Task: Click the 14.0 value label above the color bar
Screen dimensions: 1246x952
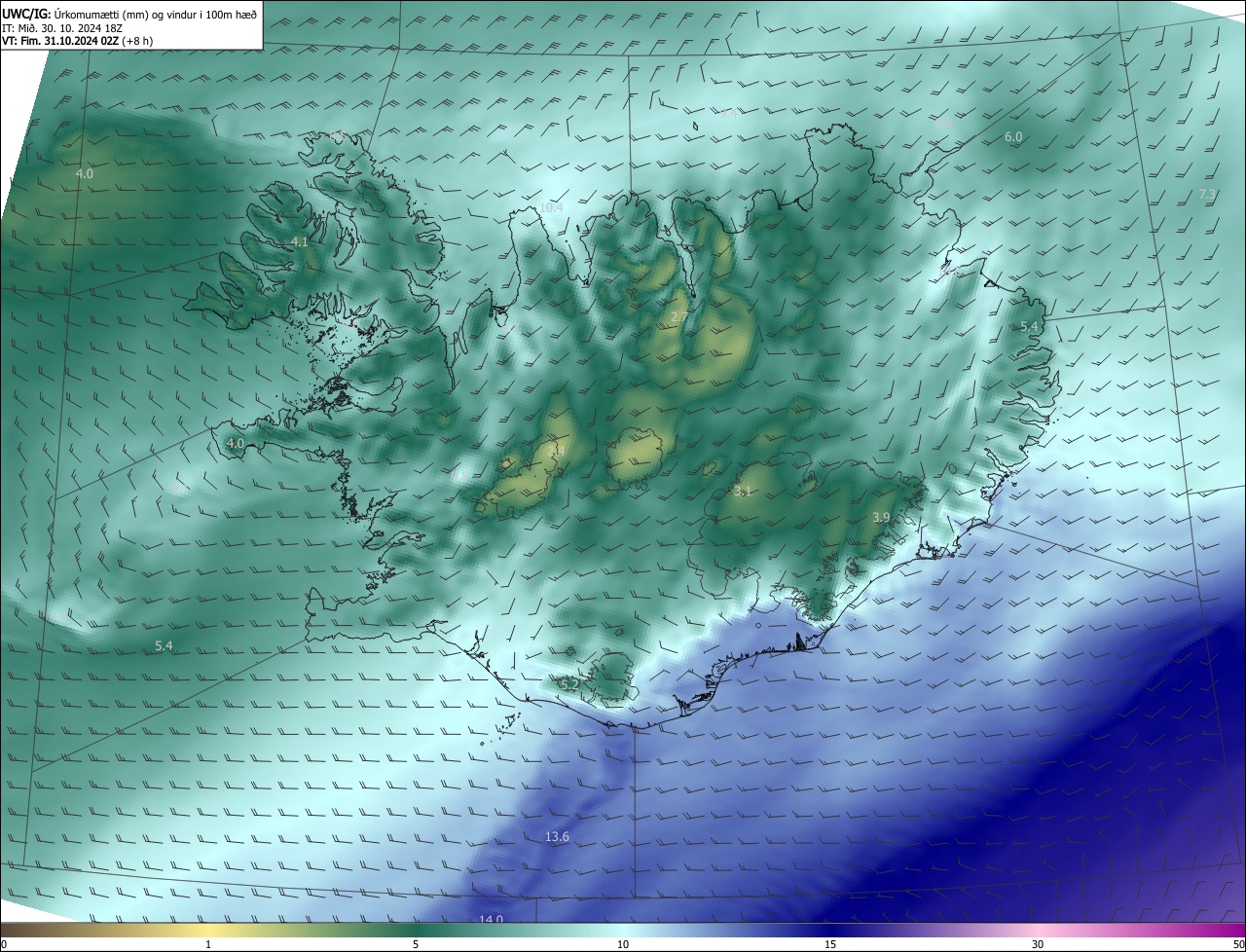Action: pyautogui.click(x=491, y=919)
